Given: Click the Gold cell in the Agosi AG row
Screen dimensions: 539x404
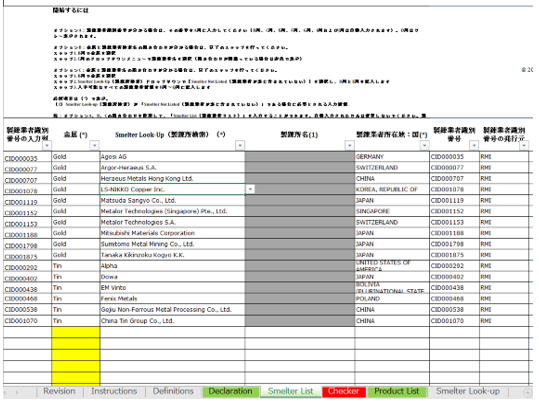Looking at the screenshot, I should pos(76,157).
